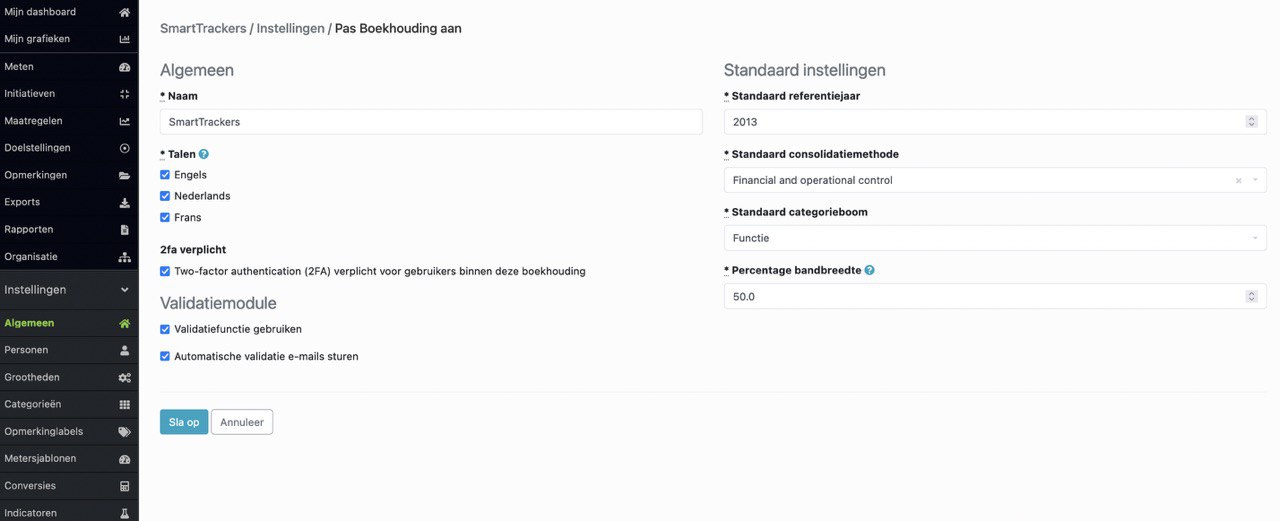The image size is (1280, 521).
Task: Click the Sla op button
Action: pos(184,422)
